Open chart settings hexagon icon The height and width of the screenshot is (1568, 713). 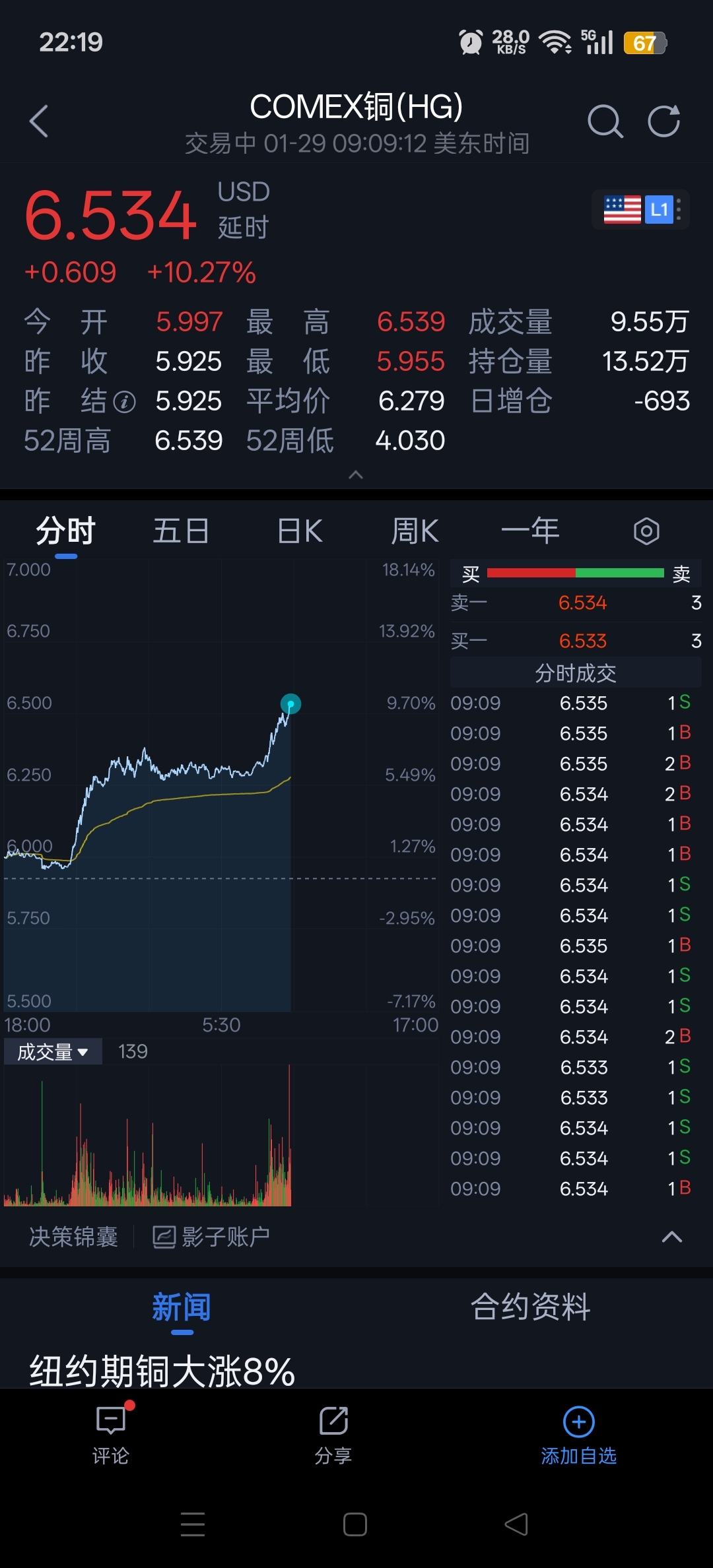point(646,531)
